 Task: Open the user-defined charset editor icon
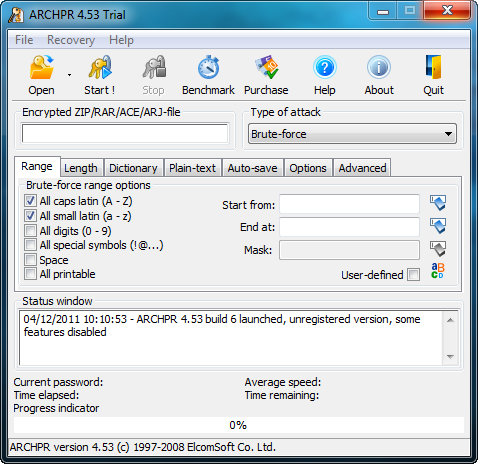click(438, 271)
